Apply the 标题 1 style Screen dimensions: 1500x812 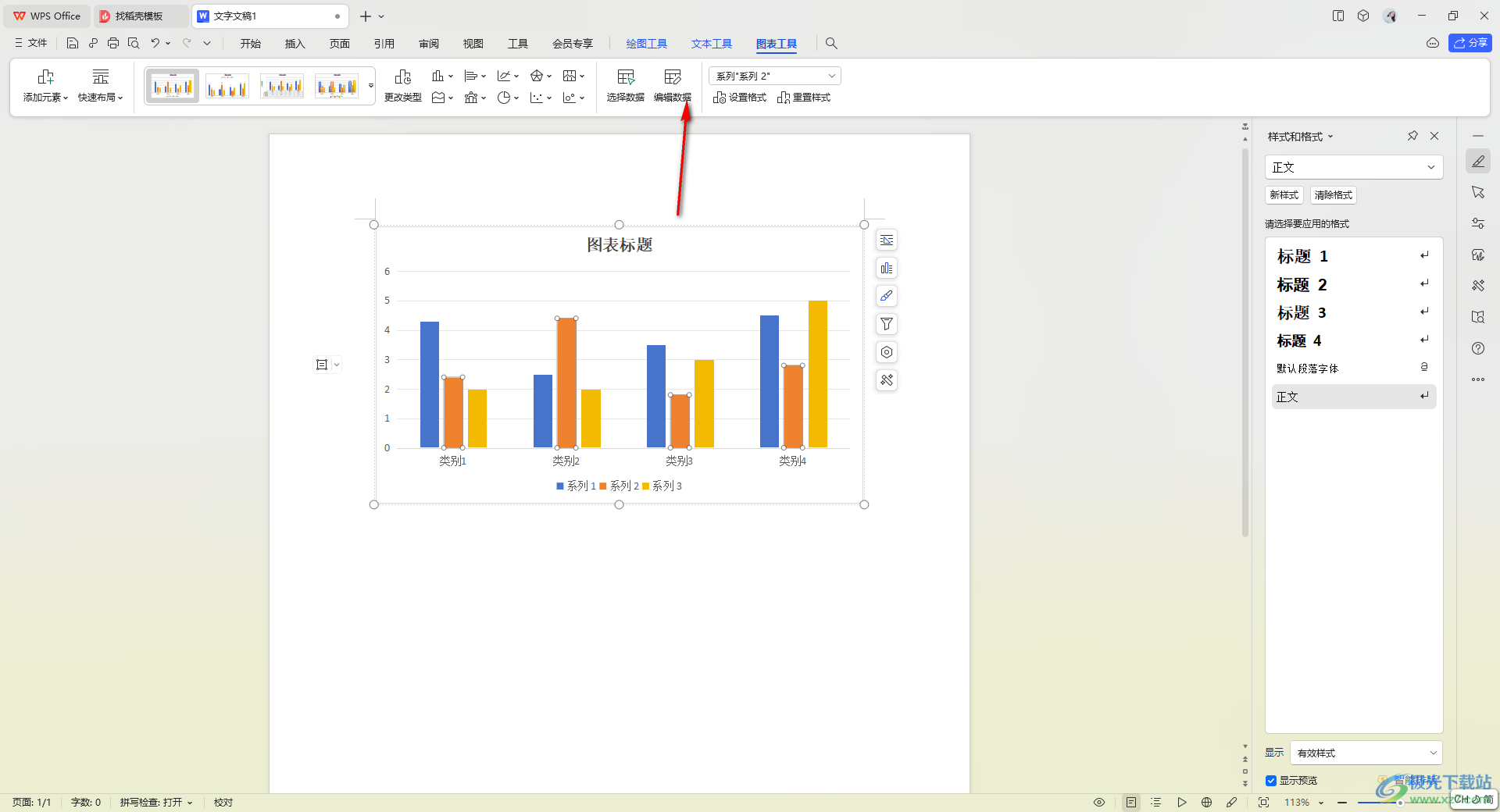pos(1354,256)
